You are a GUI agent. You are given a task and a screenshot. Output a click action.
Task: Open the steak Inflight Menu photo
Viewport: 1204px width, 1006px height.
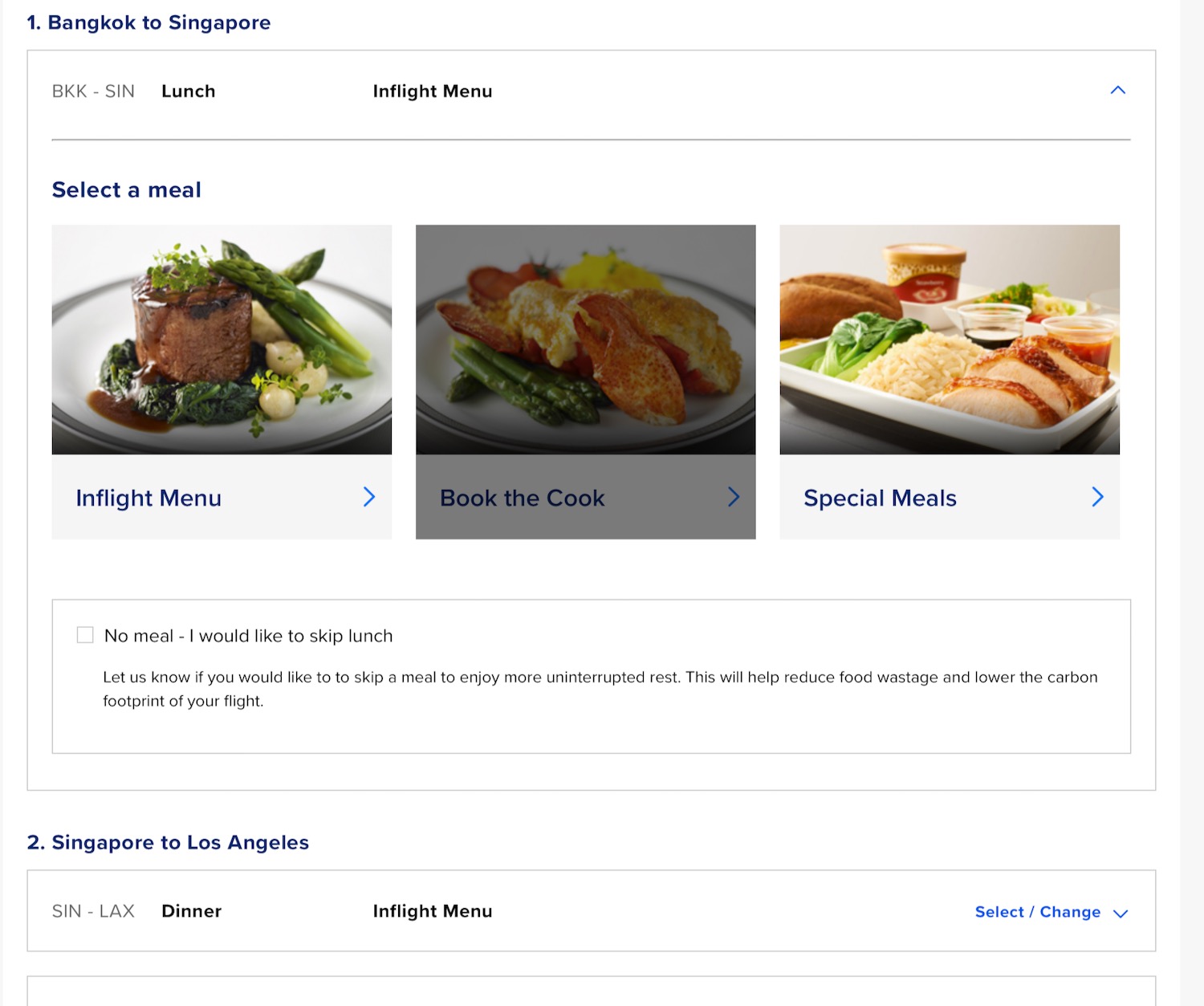click(x=222, y=340)
